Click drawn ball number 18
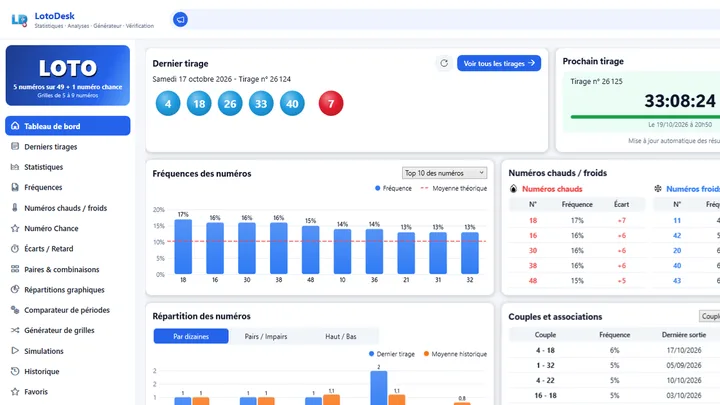The image size is (720, 405). point(199,103)
